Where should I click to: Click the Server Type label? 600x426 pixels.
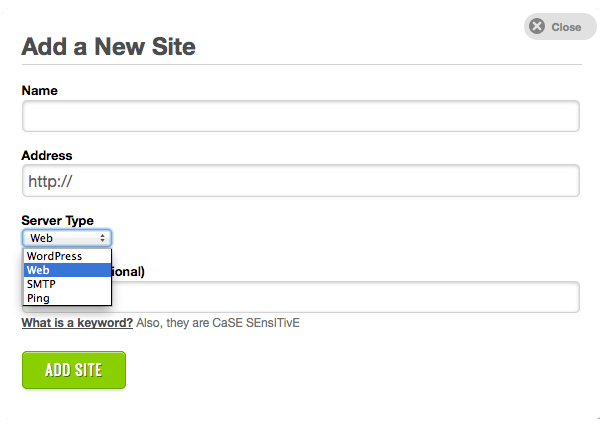(57, 221)
